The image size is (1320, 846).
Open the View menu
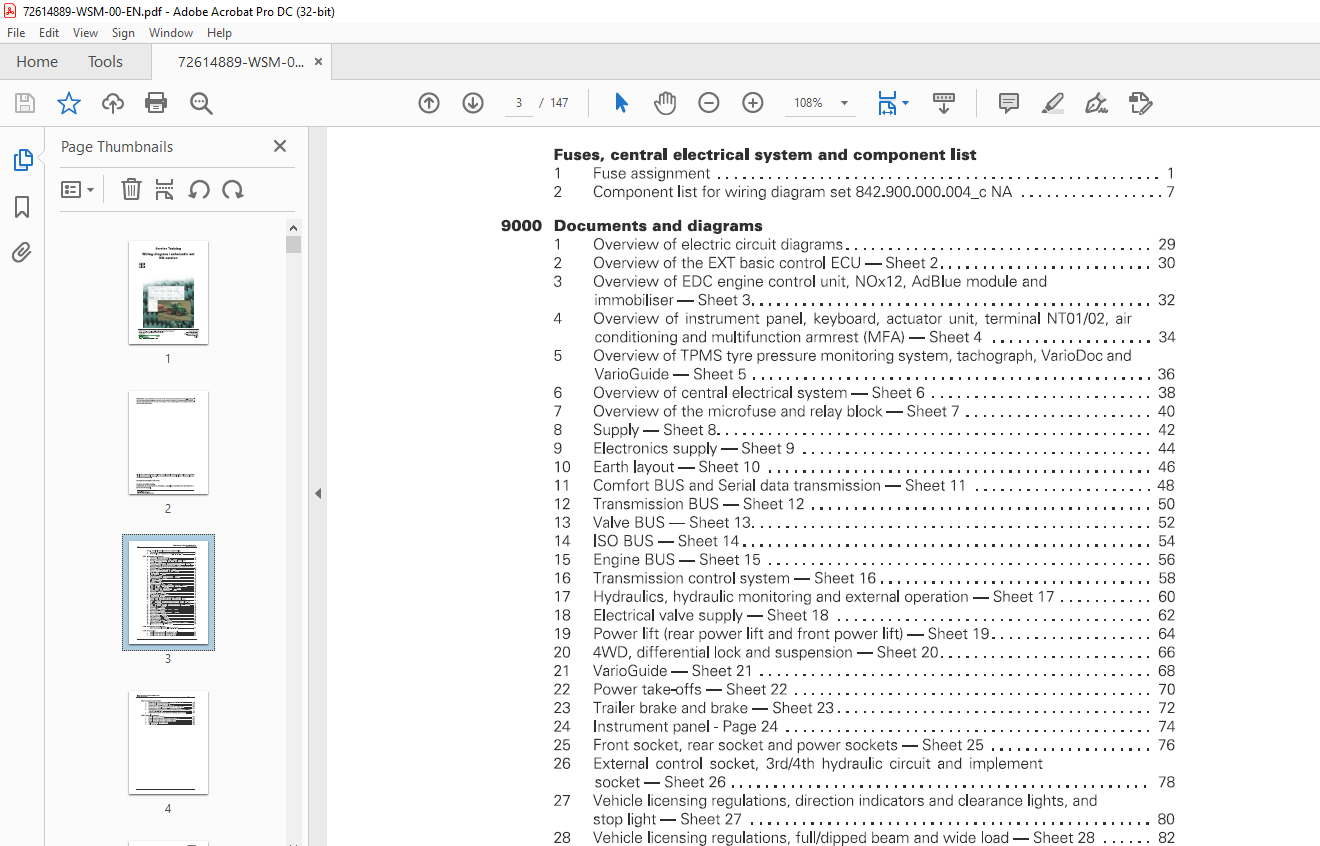pyautogui.click(x=85, y=33)
